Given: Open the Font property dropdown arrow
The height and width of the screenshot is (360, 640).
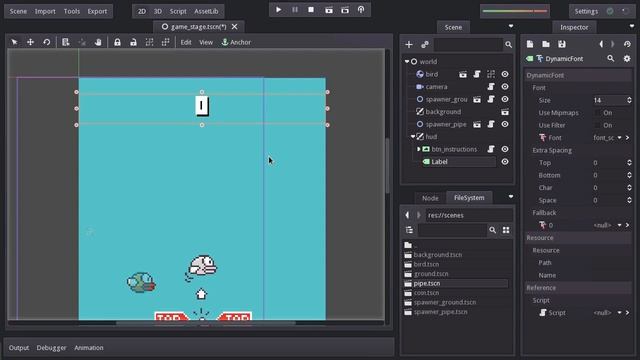Looking at the screenshot, I should [620, 138].
